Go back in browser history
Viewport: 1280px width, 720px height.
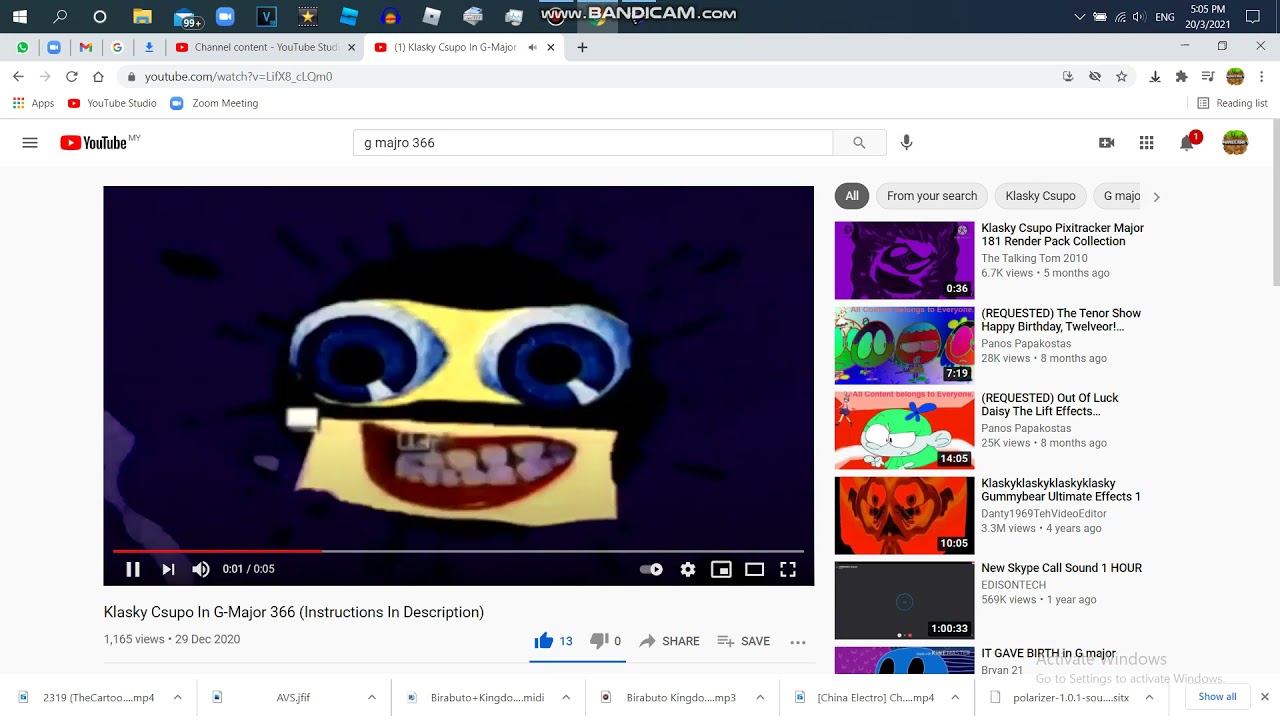click(18, 76)
